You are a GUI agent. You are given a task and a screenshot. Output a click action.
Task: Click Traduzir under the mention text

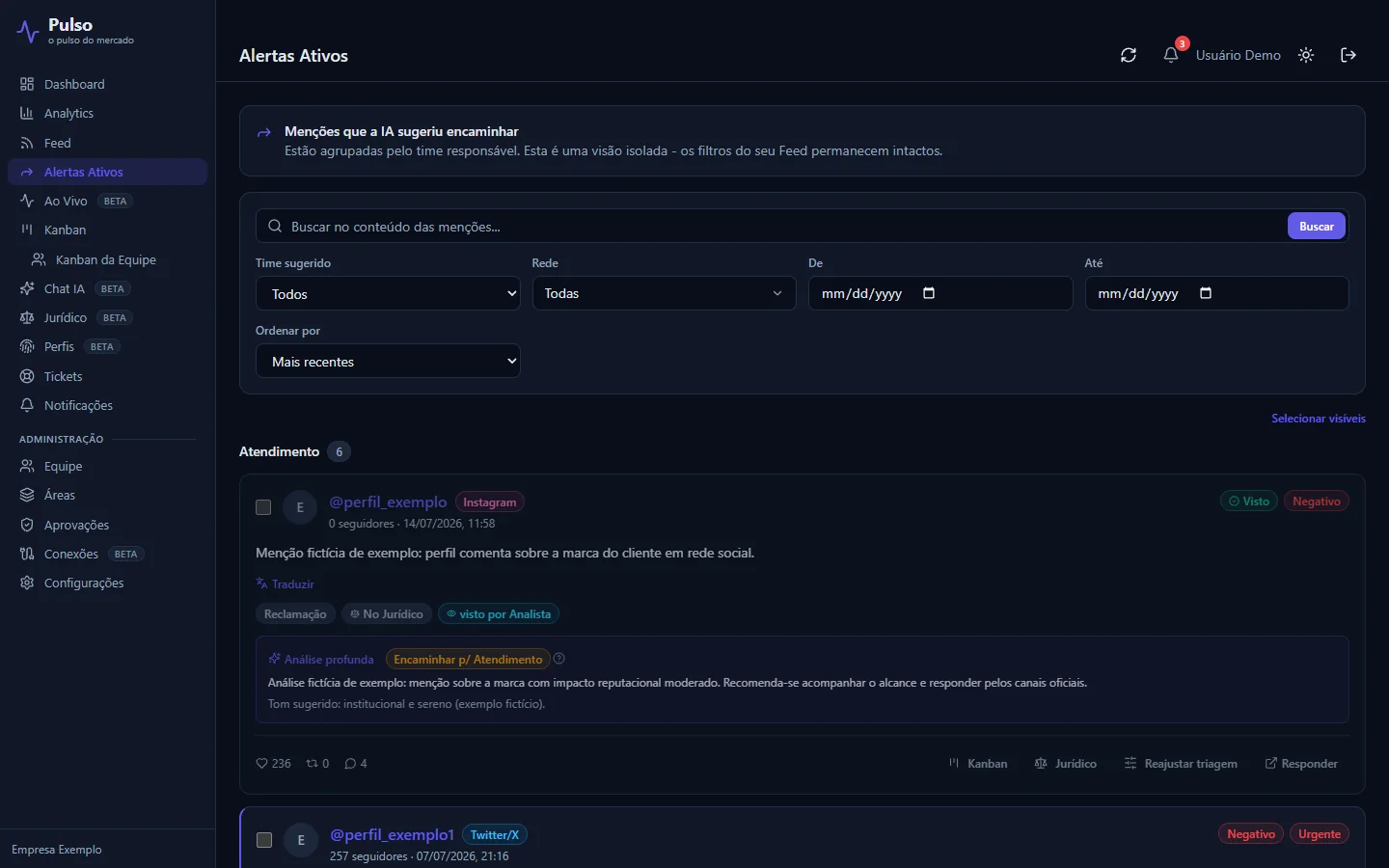pos(285,583)
